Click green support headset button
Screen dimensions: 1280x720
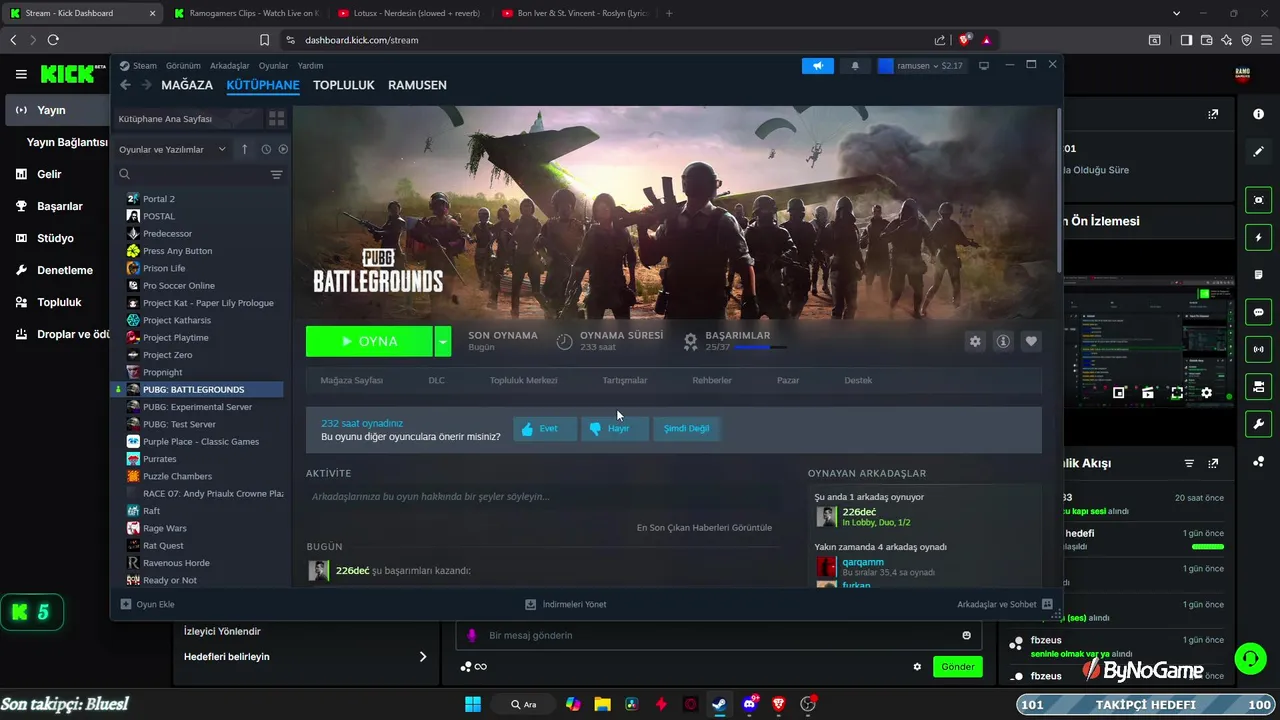(1250, 658)
